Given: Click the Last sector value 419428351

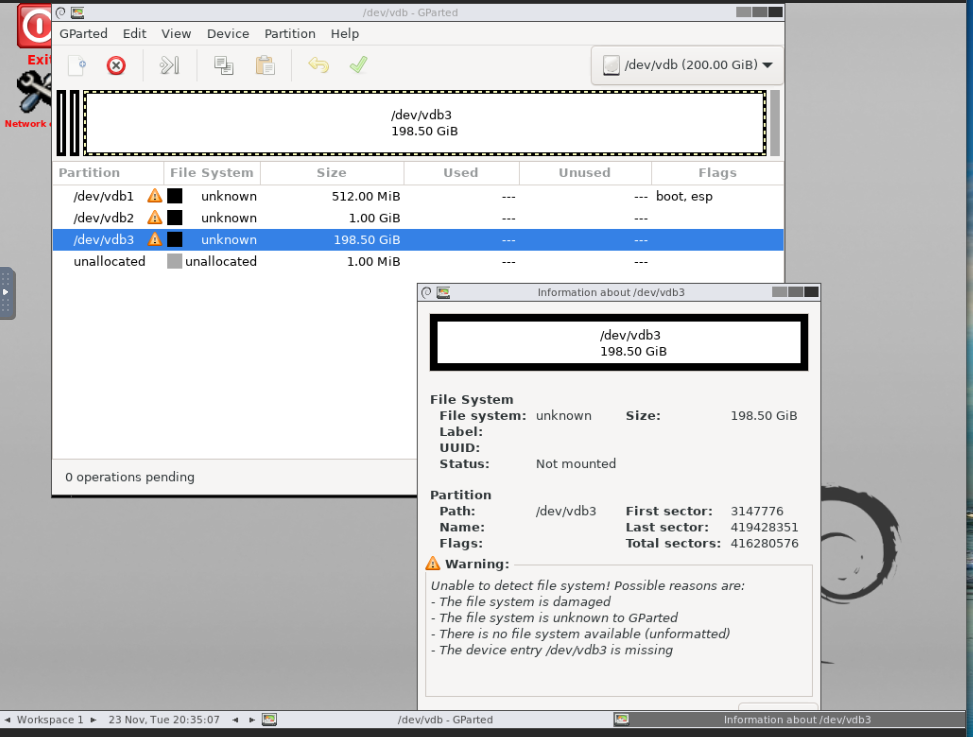Looking at the screenshot, I should [764, 527].
